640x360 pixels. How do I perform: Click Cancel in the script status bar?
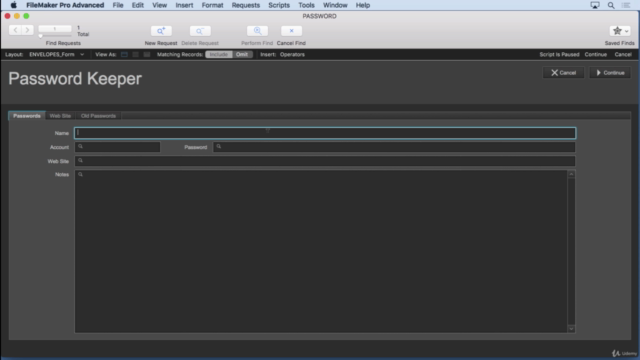(x=623, y=55)
